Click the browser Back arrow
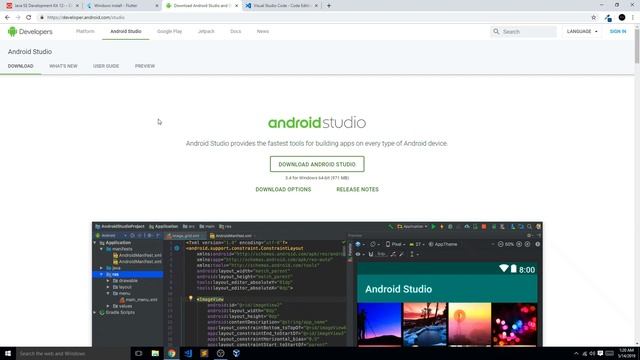The width and height of the screenshot is (640, 360). tap(7, 18)
